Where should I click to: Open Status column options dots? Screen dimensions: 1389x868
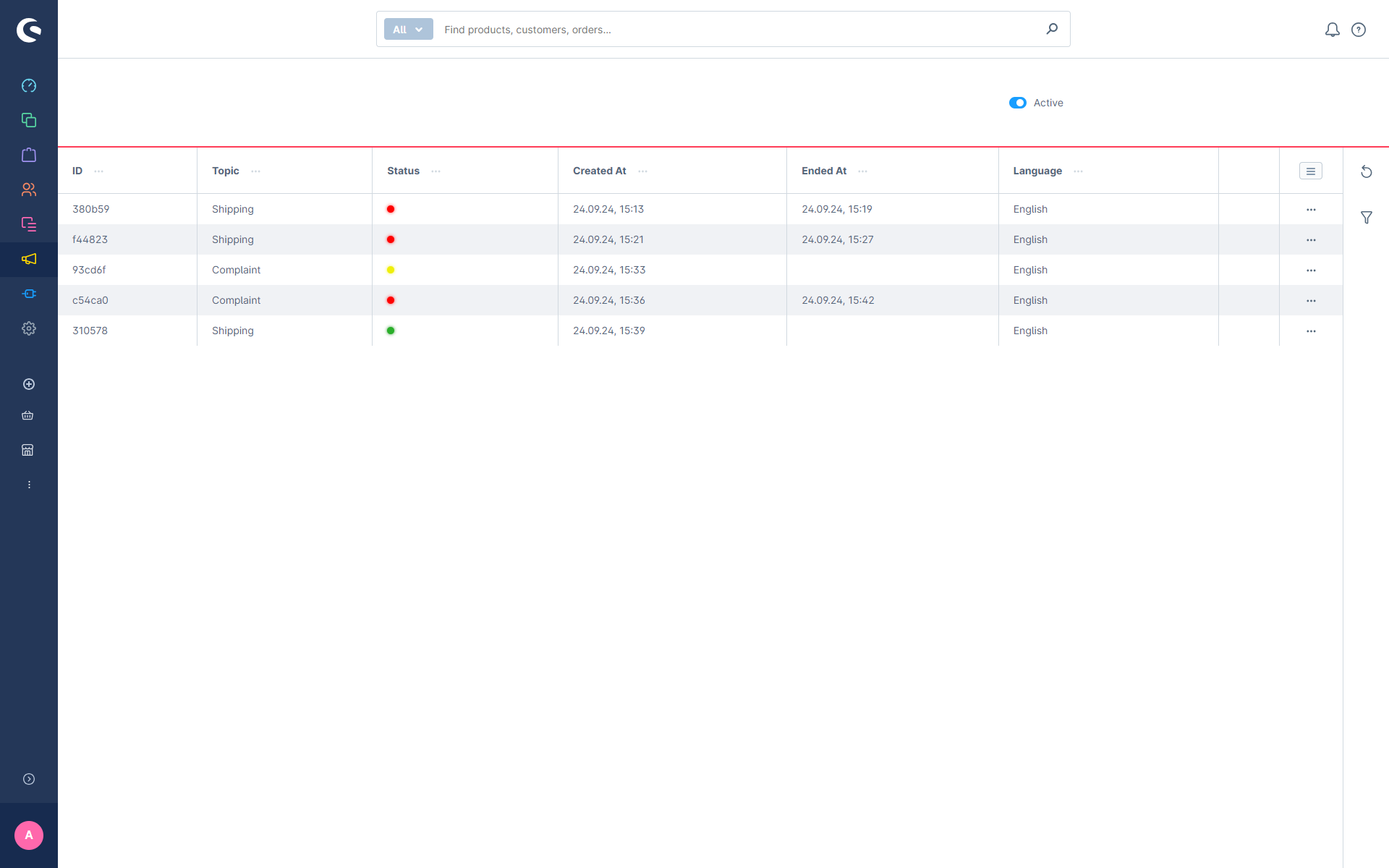436,171
